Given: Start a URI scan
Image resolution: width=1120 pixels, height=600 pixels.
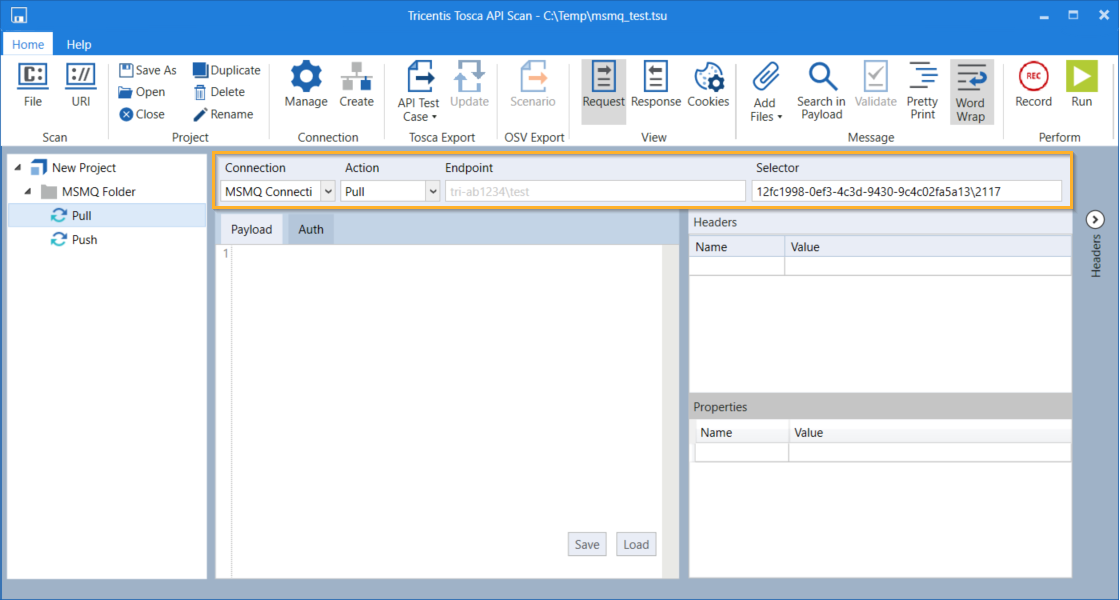Looking at the screenshot, I should [x=80, y=85].
